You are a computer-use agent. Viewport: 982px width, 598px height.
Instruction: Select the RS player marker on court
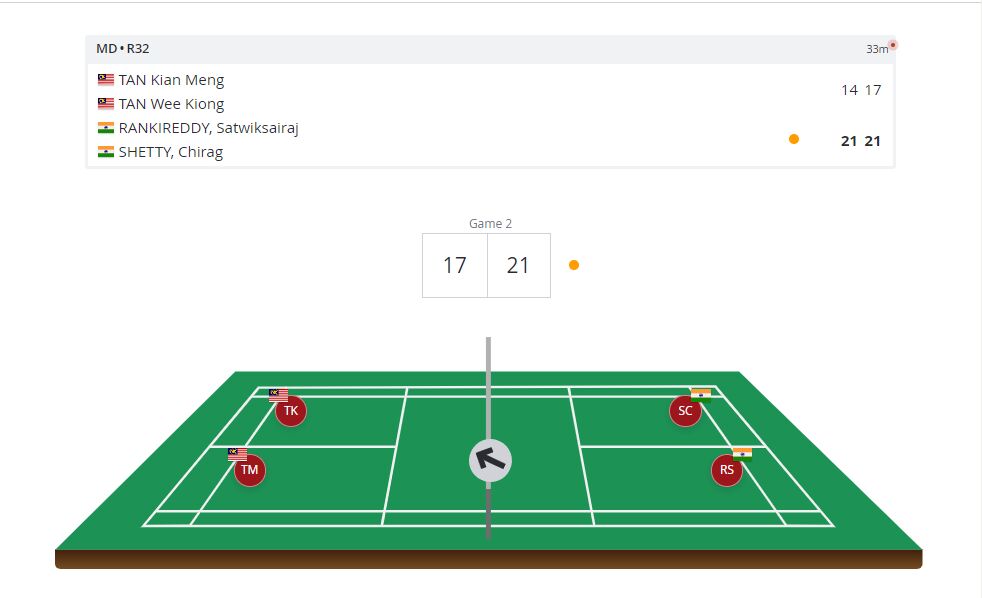(x=727, y=470)
